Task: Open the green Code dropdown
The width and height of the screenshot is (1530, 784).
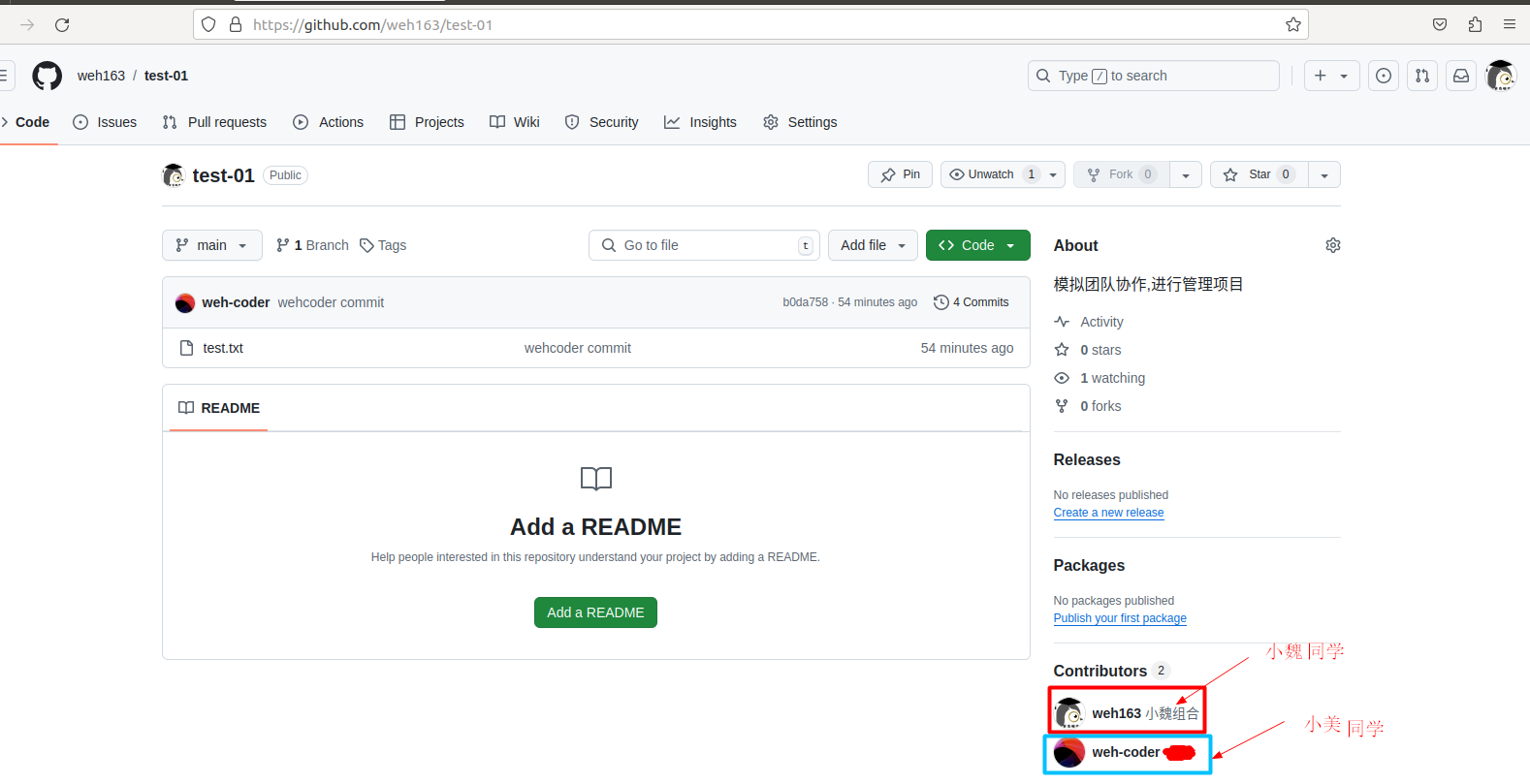Action: [977, 245]
